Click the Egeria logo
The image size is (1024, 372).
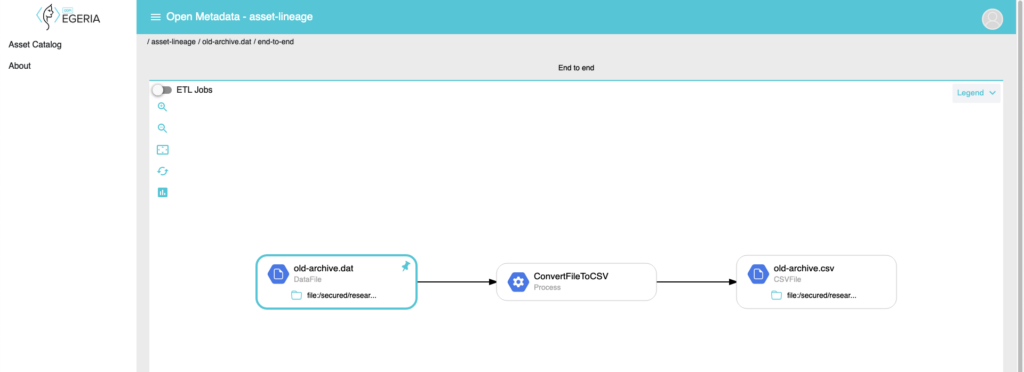[68, 16]
